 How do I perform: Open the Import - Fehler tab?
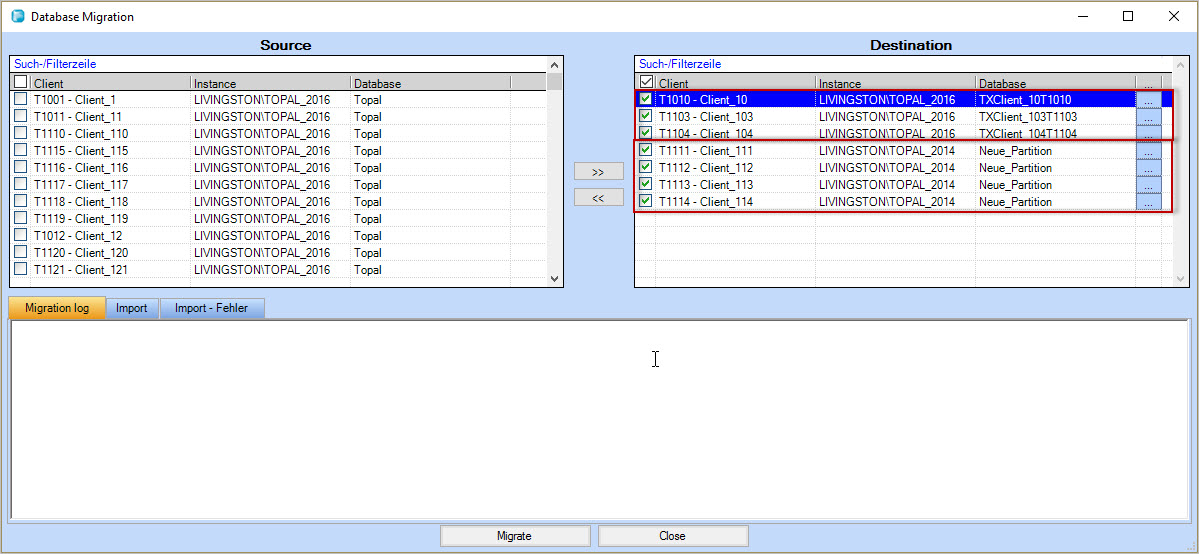[x=211, y=308]
